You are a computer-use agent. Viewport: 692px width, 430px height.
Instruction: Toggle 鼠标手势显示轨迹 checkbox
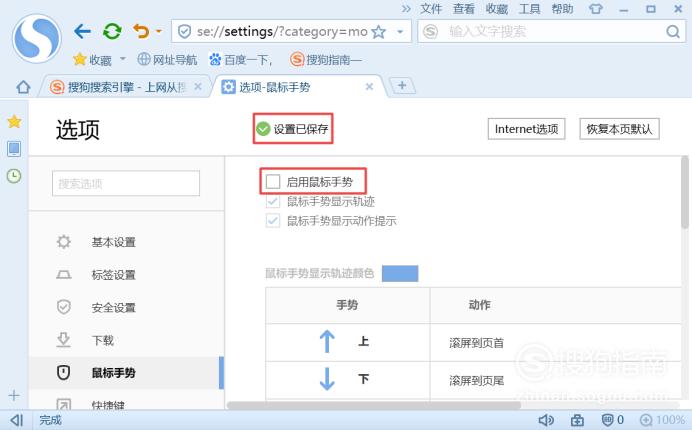point(273,201)
